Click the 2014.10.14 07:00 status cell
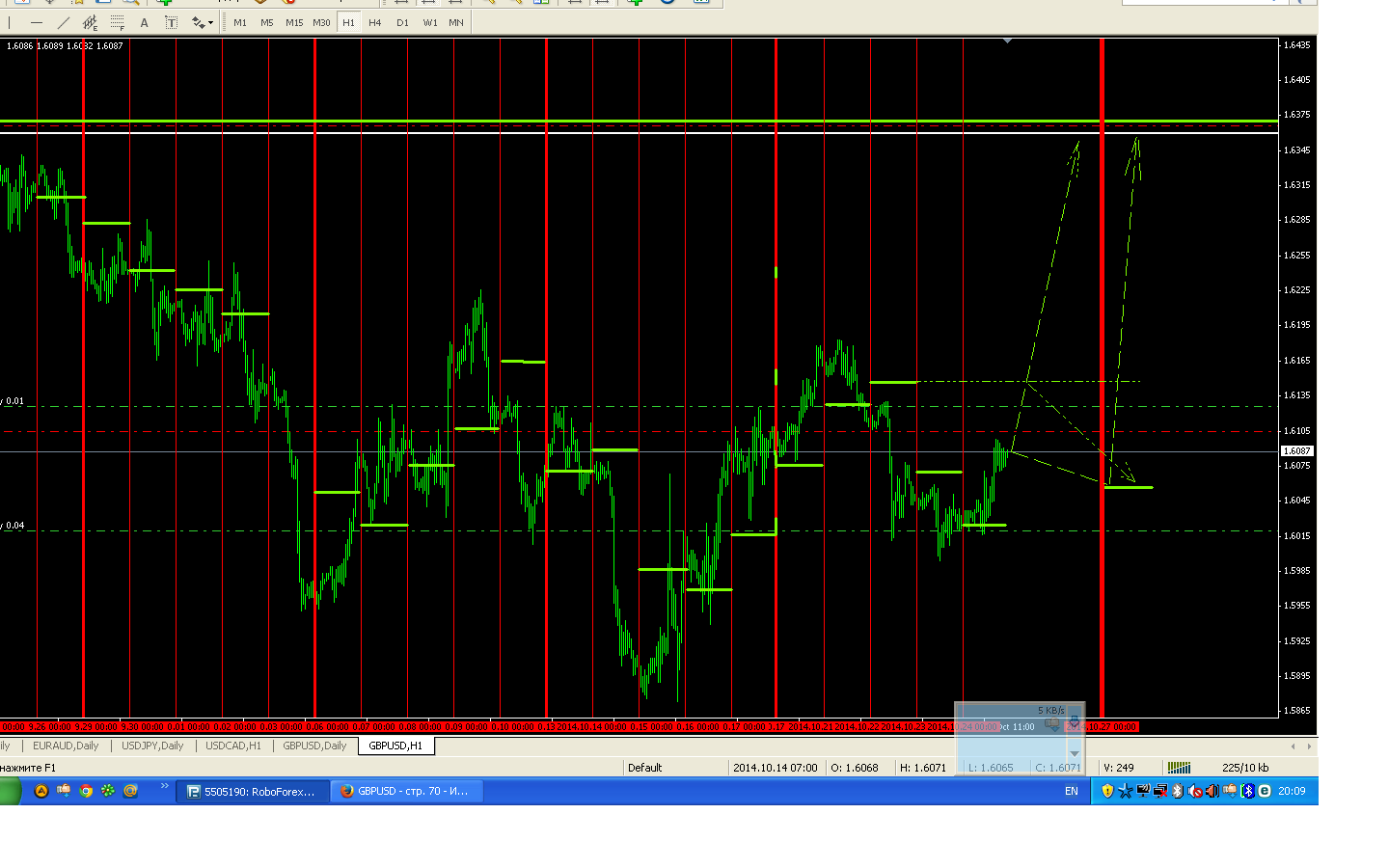 coord(775,768)
